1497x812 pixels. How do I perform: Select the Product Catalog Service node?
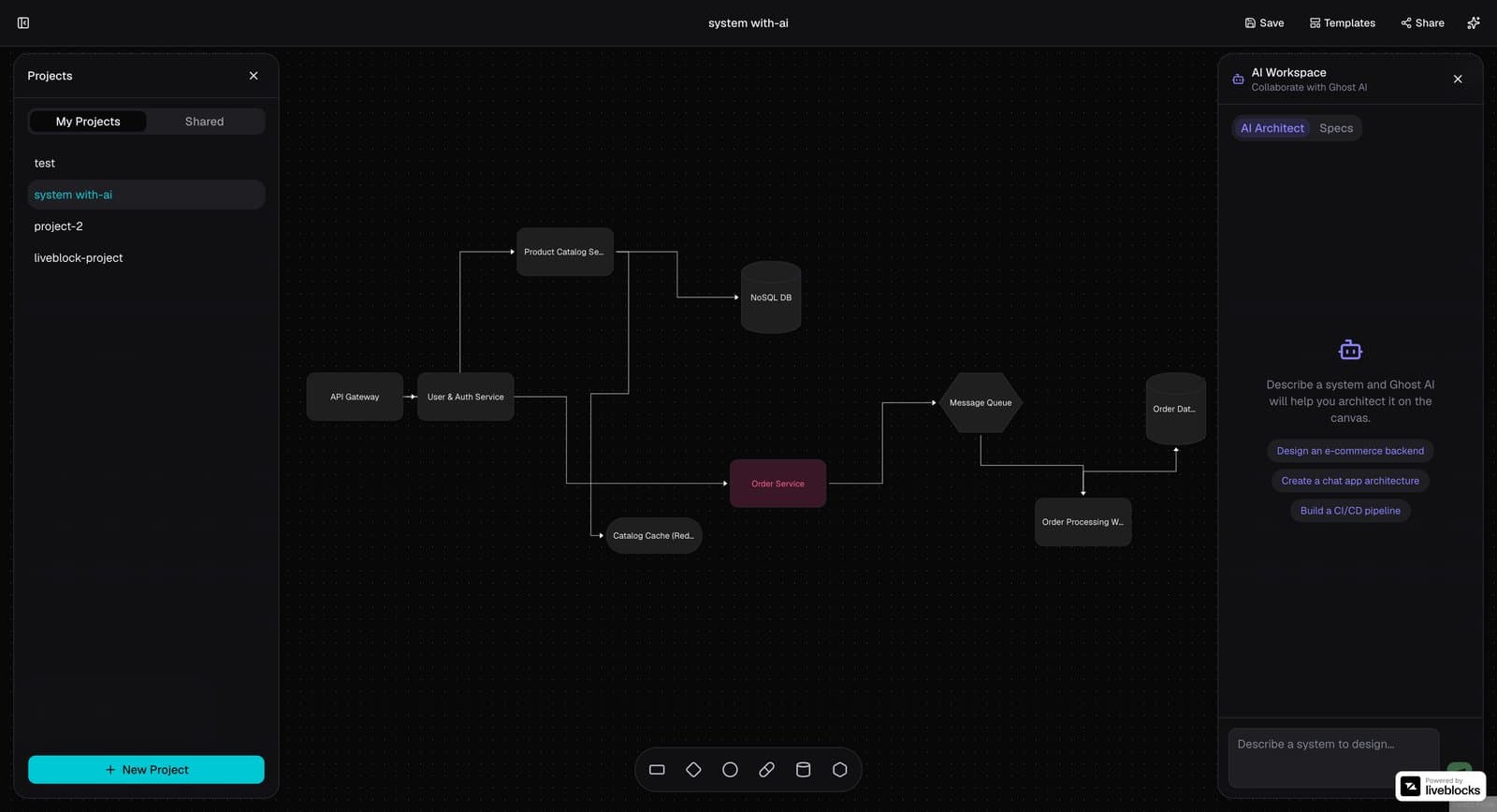(564, 252)
